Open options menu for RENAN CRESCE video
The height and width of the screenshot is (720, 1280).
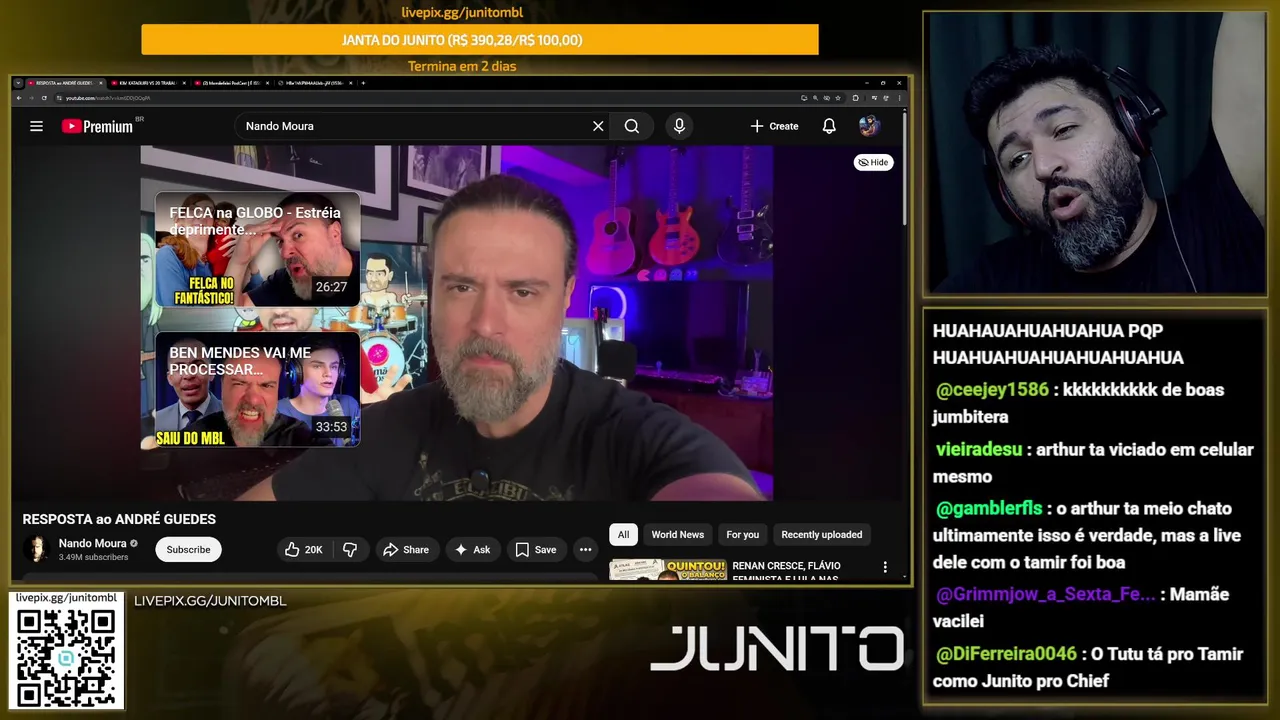pyautogui.click(x=885, y=567)
